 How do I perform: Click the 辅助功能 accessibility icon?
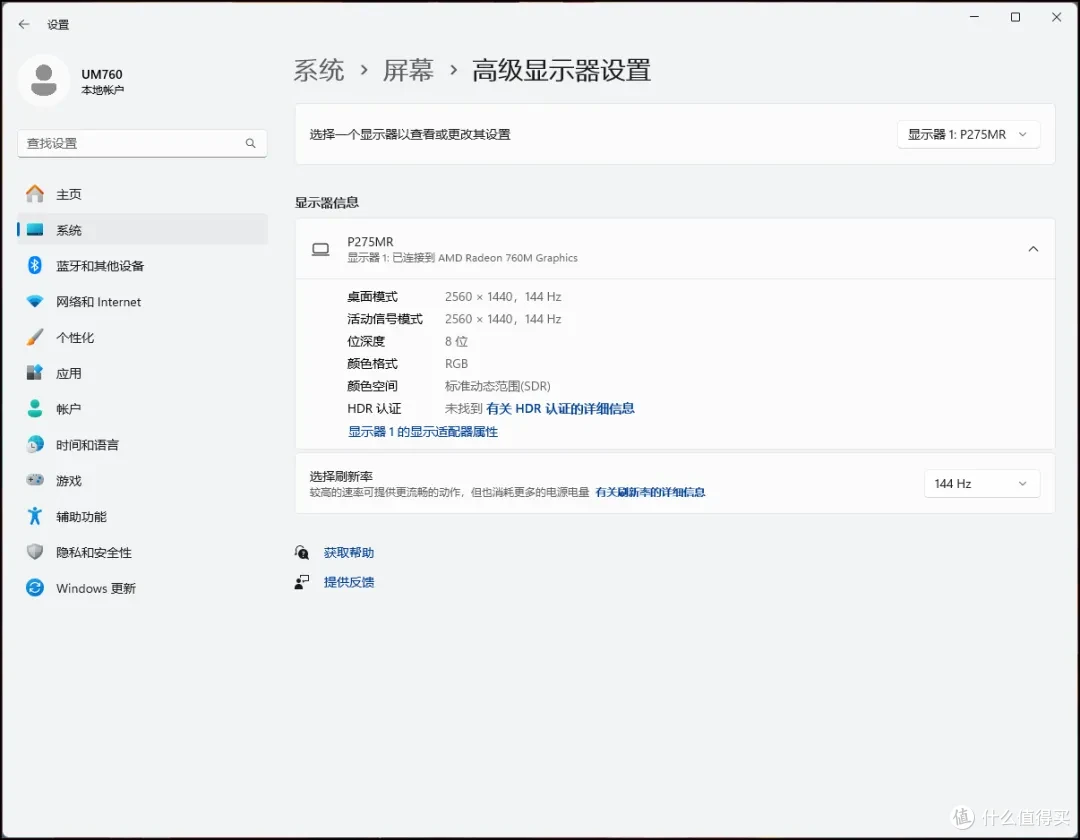pyautogui.click(x=35, y=516)
